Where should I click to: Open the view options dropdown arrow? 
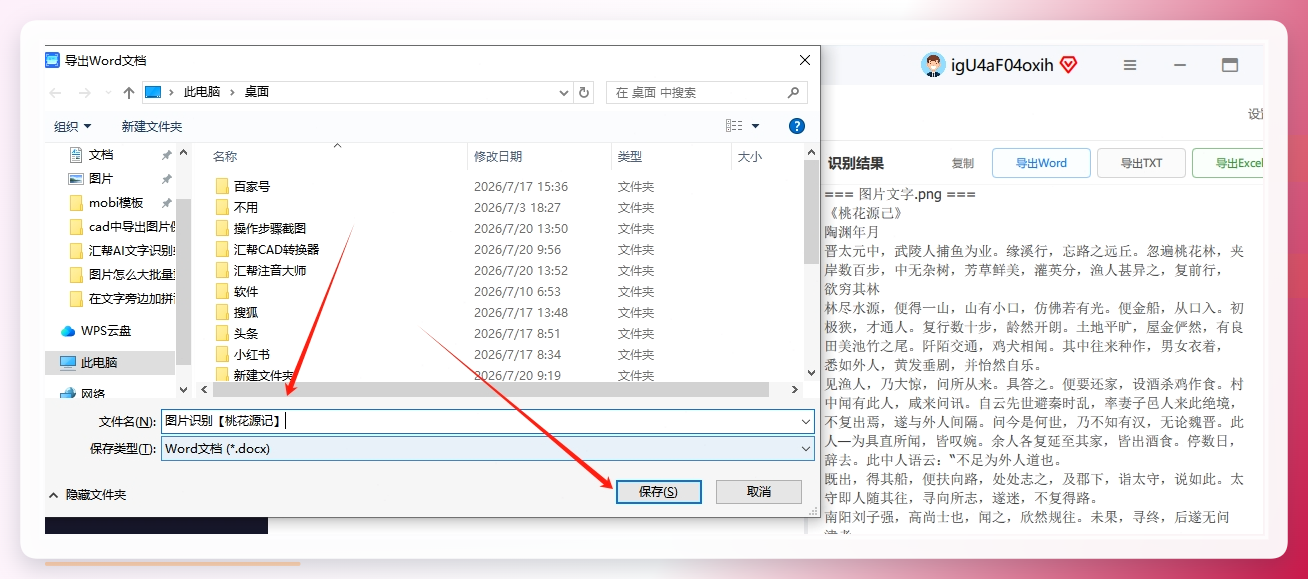click(x=755, y=126)
